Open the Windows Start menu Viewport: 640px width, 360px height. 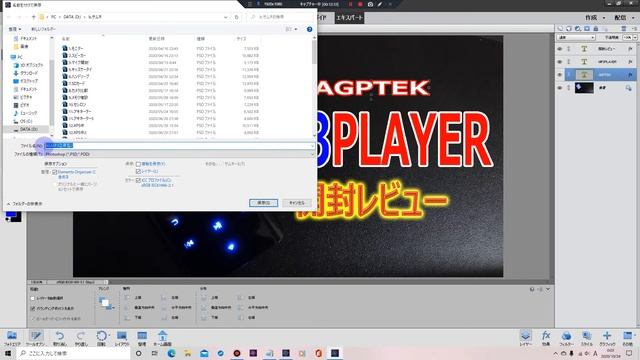8,353
